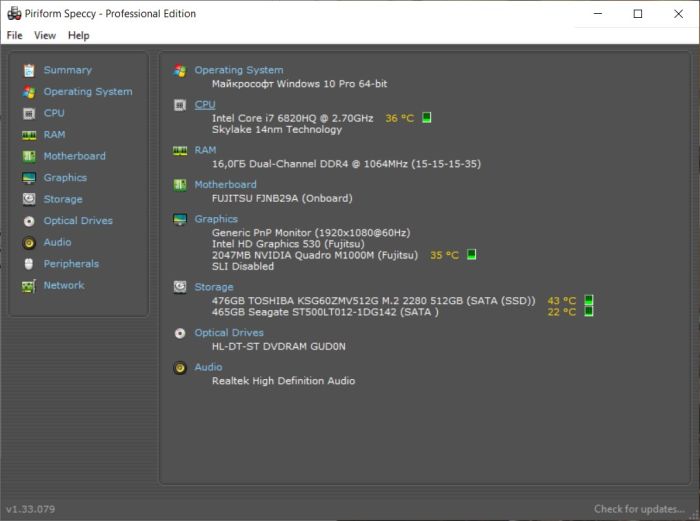The image size is (700, 521).
Task: Click the green CPU temperature indicator
Action: (427, 117)
